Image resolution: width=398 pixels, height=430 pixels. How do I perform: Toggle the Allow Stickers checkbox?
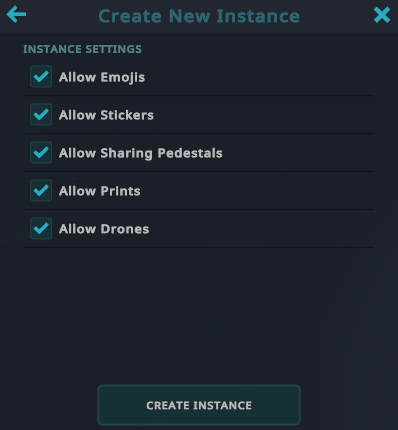click(x=41, y=115)
